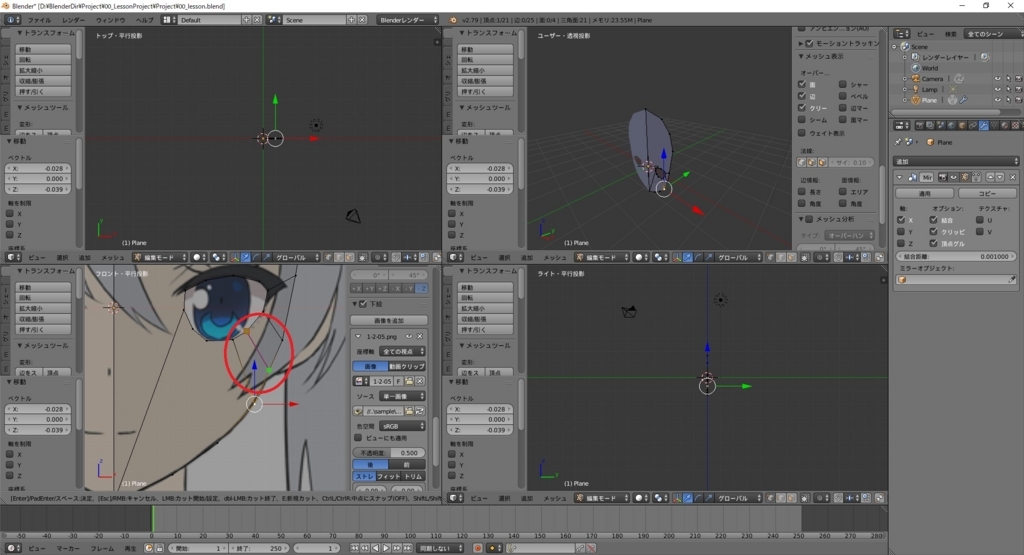The height and width of the screenshot is (555, 1024).
Task: Play animation forward in timeline
Action: click(x=386, y=548)
